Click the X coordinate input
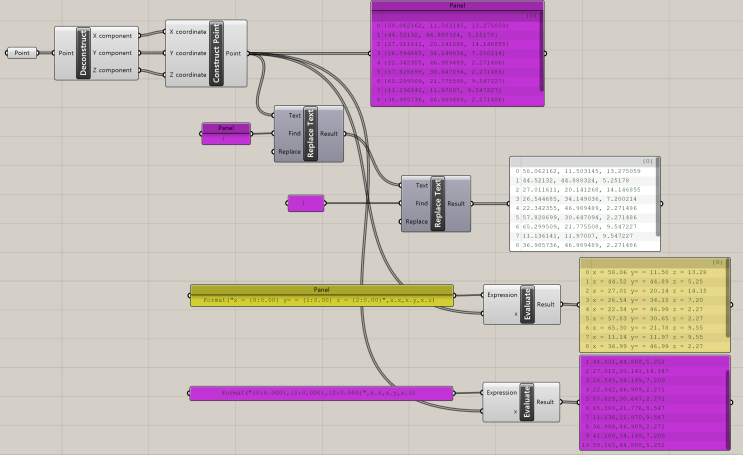743x455 pixels. coord(188,32)
